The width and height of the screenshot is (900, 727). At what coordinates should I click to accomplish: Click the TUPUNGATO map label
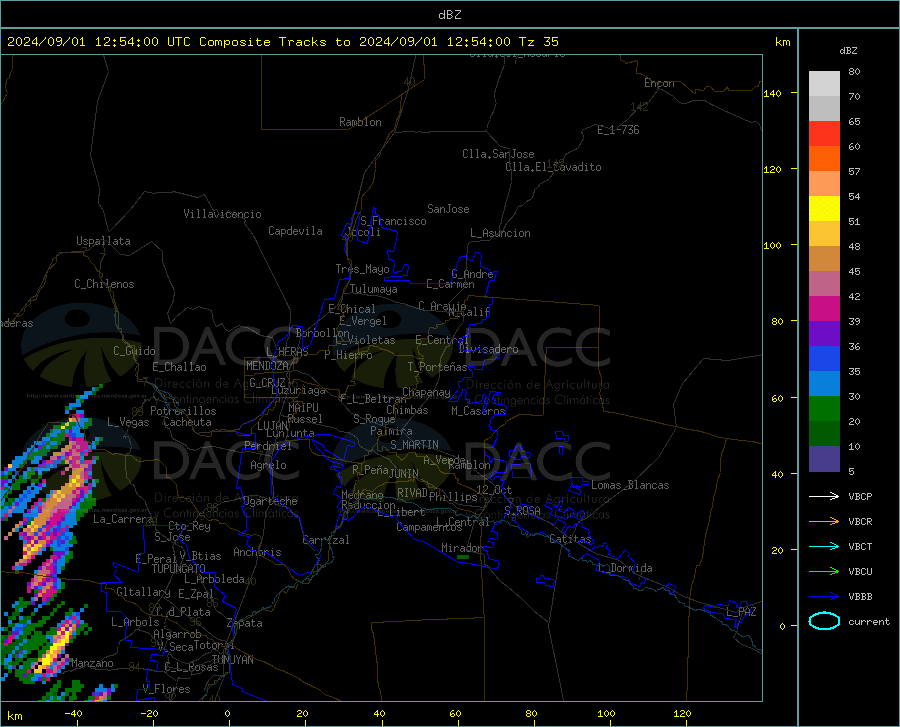tap(179, 569)
